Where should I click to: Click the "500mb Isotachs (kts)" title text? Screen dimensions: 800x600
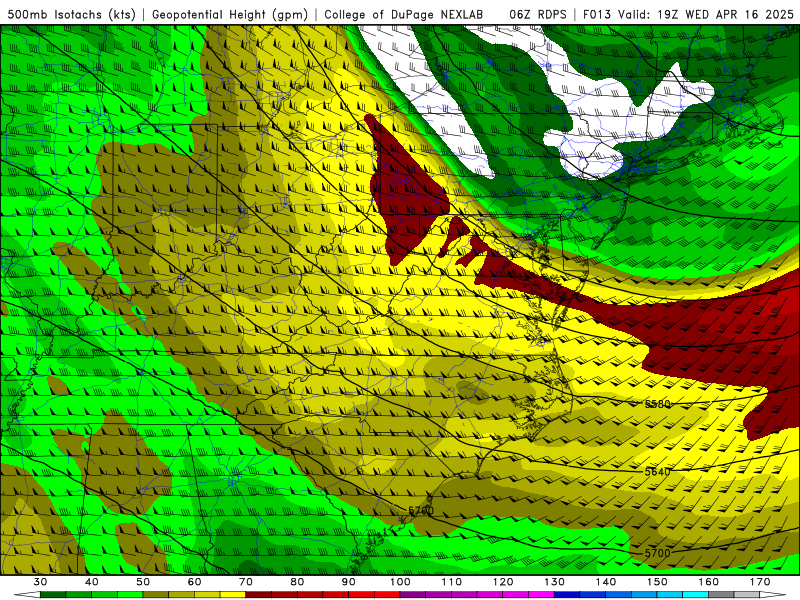[72, 14]
